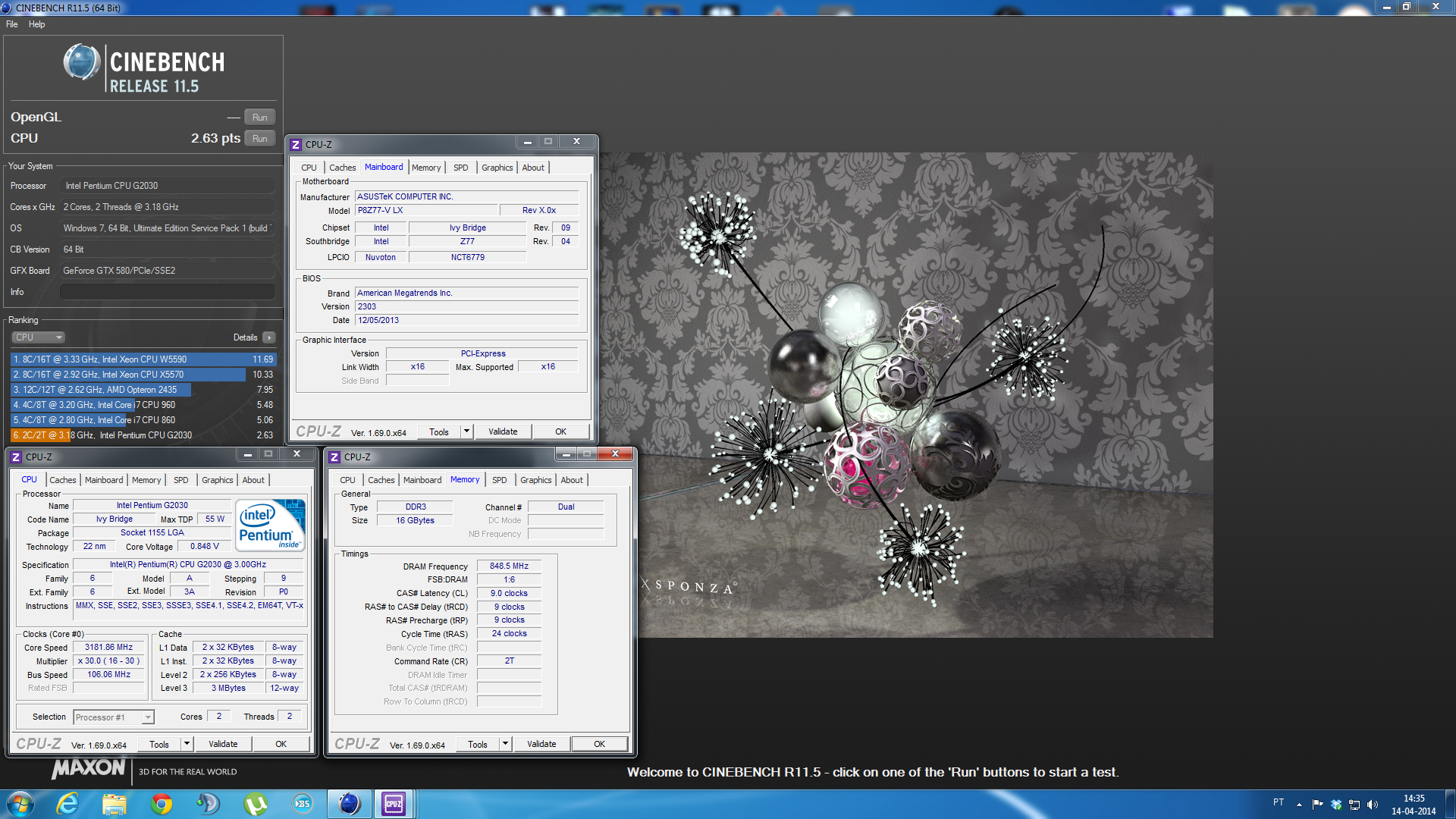This screenshot has width=1456, height=819.
Task: Open uTorrent taskbar icon
Action: (256, 804)
